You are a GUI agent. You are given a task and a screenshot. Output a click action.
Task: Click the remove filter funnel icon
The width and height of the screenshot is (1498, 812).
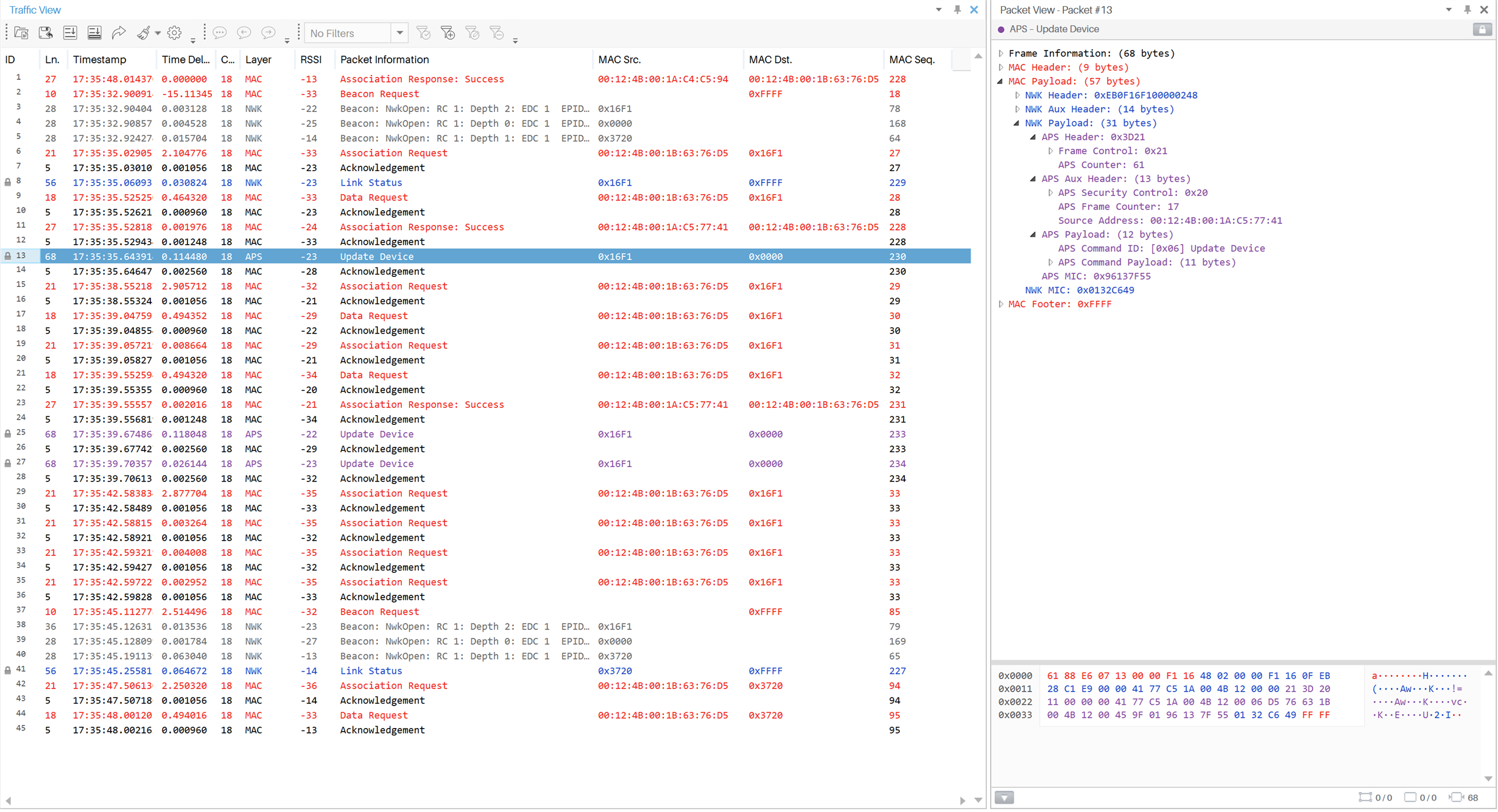pyautogui.click(x=496, y=33)
